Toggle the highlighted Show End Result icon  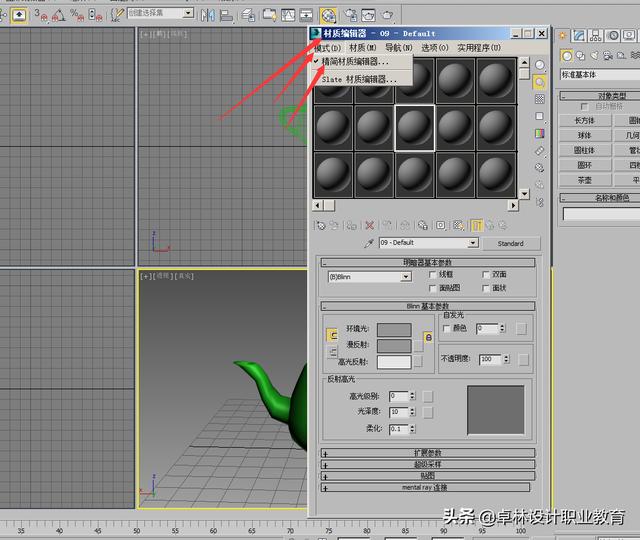click(476, 225)
